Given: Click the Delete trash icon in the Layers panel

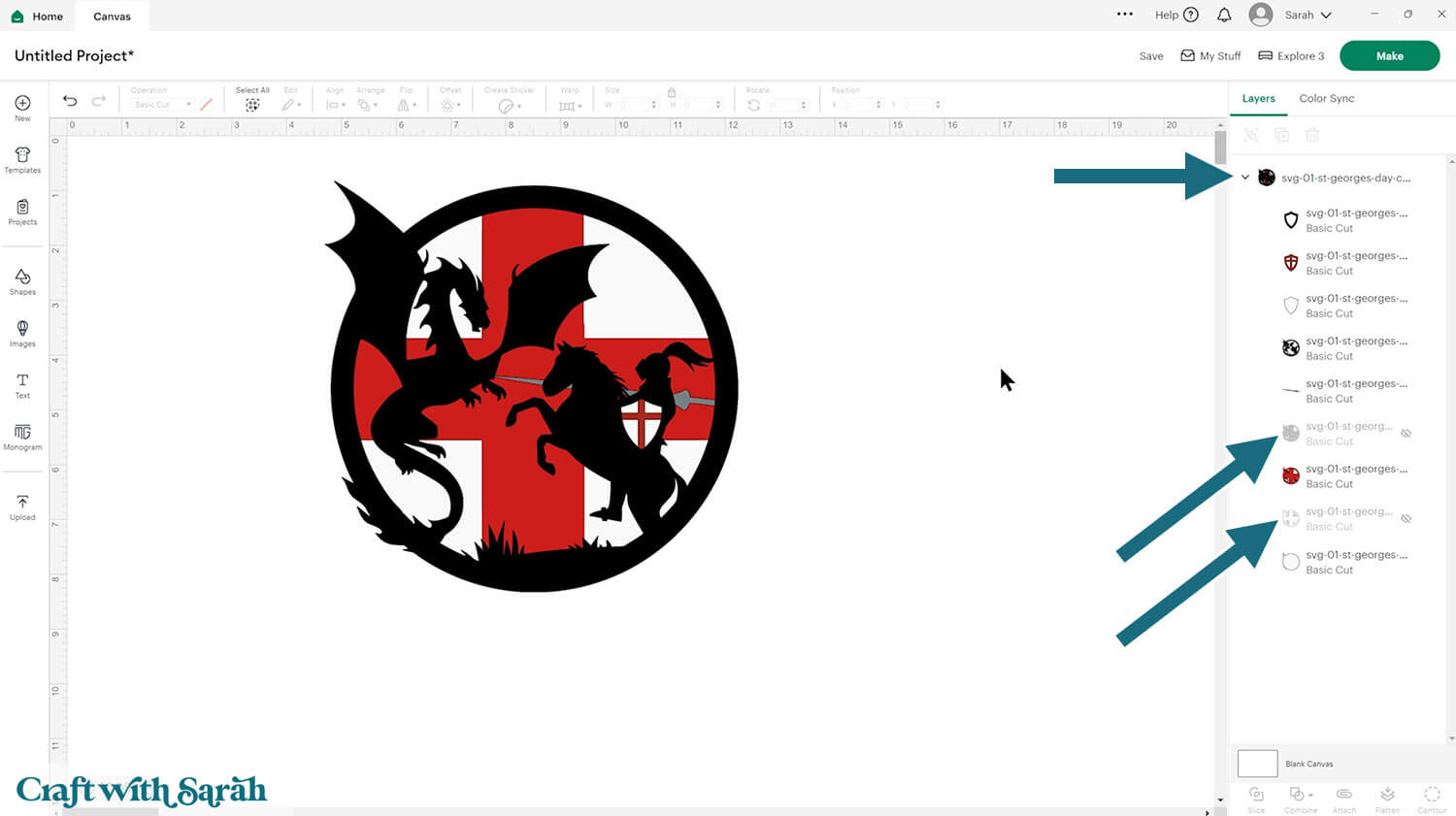Looking at the screenshot, I should click(1312, 135).
